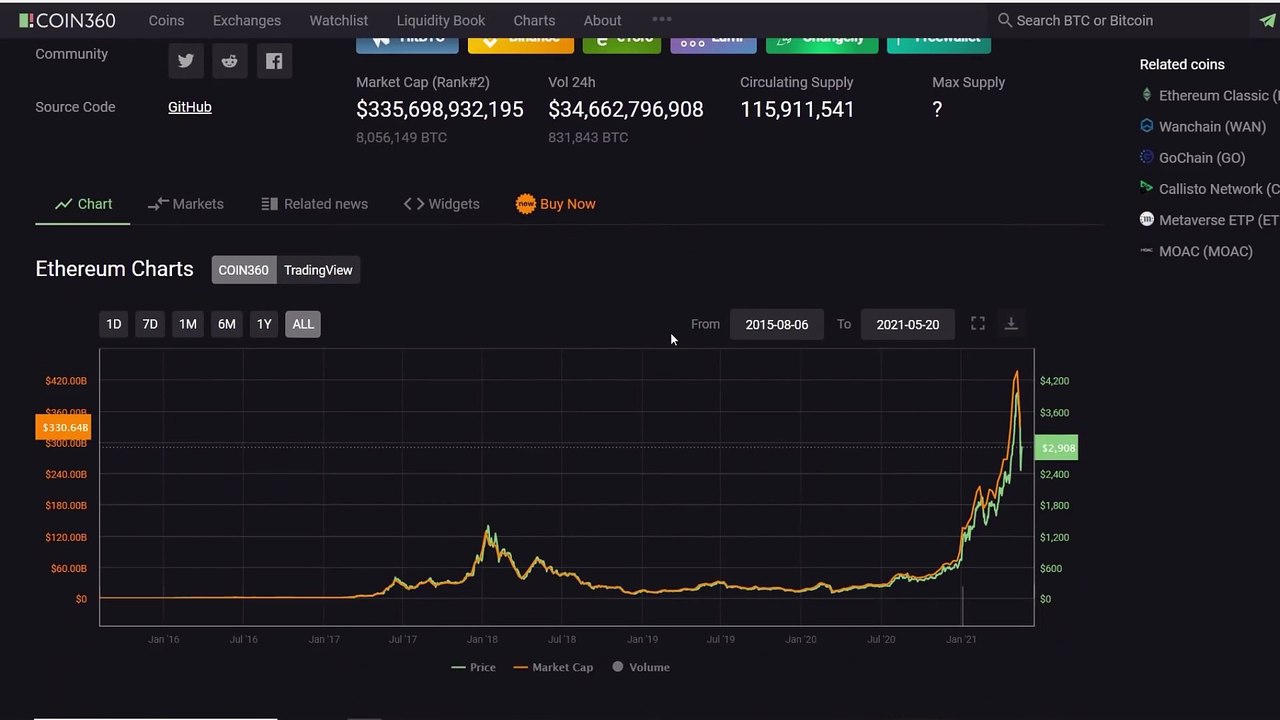Switch chart source to COIN360
Image resolution: width=1280 pixels, height=720 pixels.
click(244, 270)
